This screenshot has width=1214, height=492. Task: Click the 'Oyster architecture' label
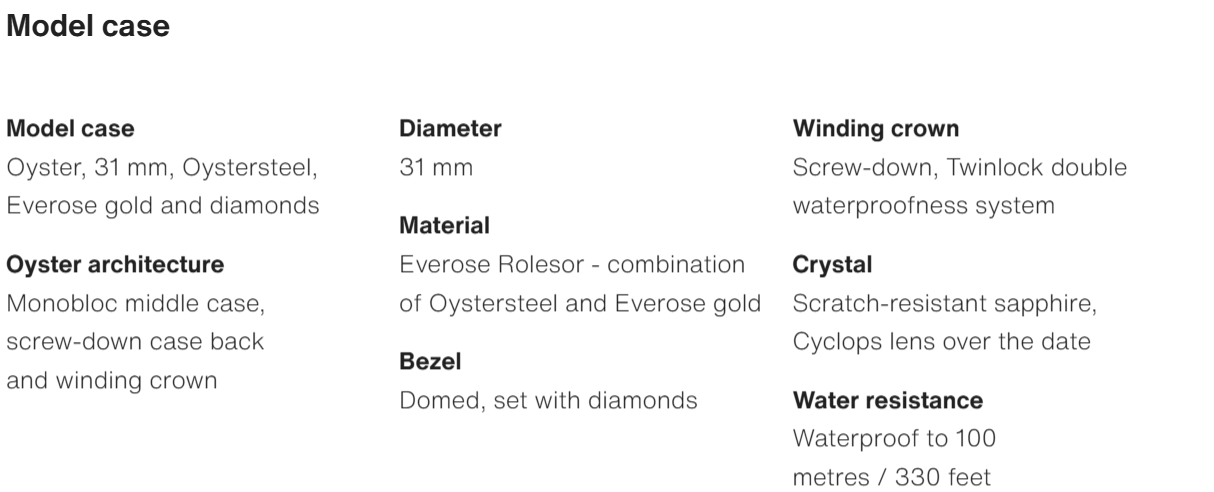click(115, 265)
